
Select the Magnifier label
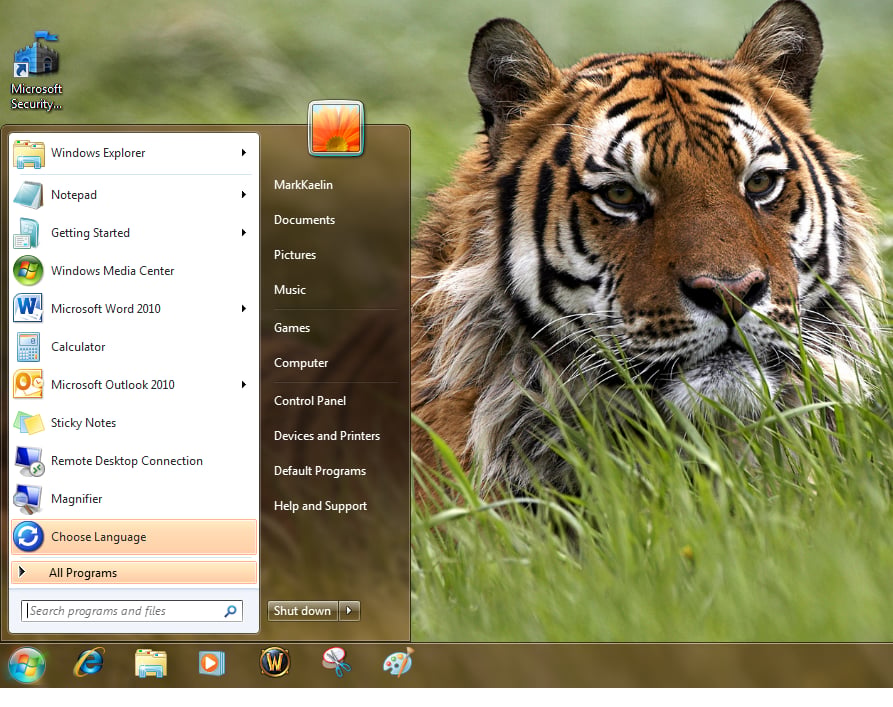pyautogui.click(x=76, y=499)
